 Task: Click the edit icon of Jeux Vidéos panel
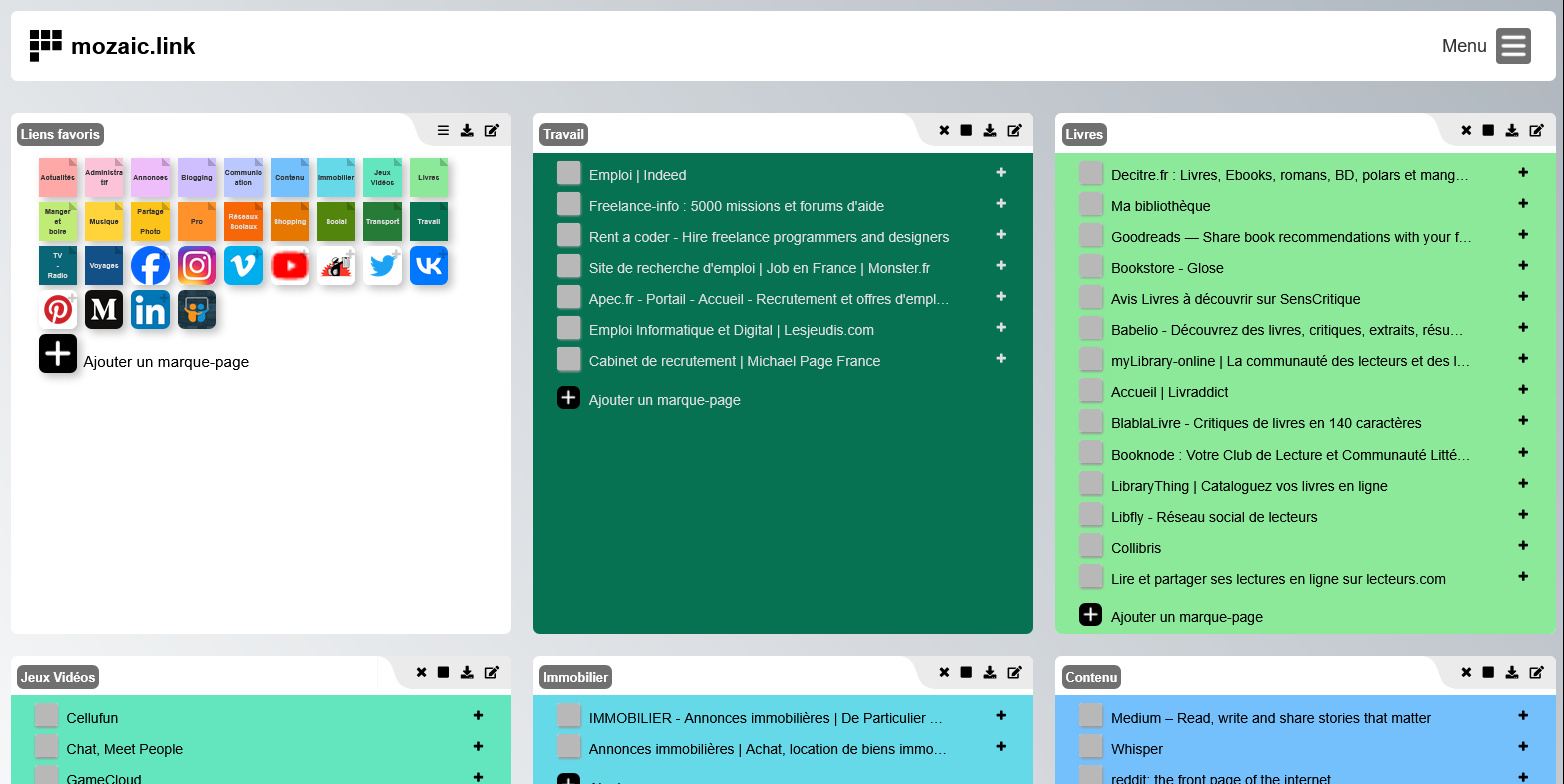click(492, 672)
